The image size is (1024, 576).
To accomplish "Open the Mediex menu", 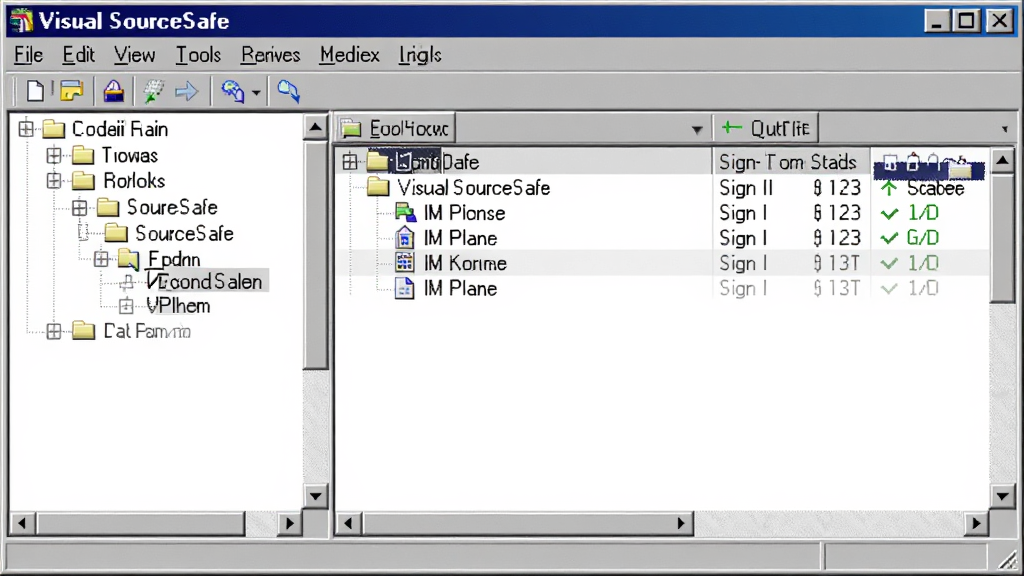I will pyautogui.click(x=349, y=55).
